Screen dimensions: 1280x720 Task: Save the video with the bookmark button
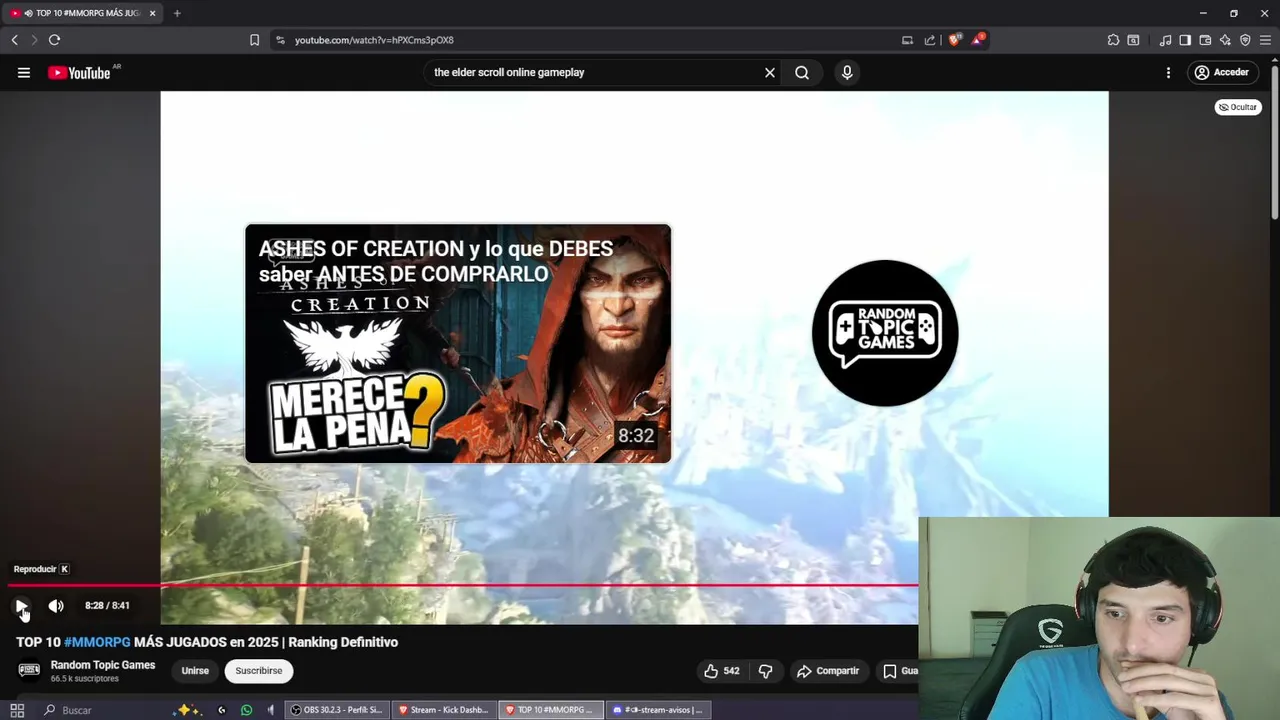click(898, 671)
